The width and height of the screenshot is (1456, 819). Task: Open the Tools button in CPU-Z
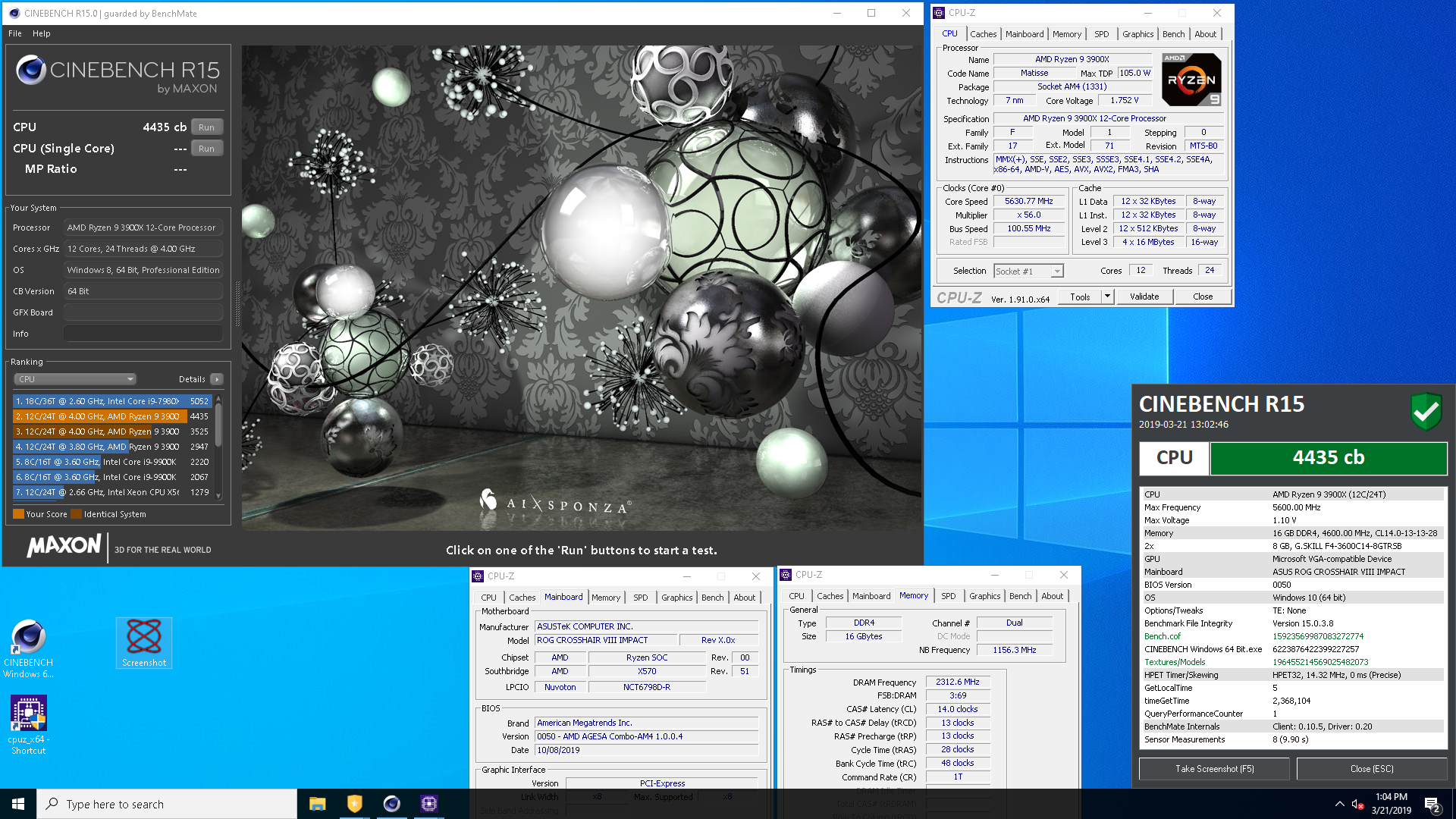pyautogui.click(x=1080, y=297)
